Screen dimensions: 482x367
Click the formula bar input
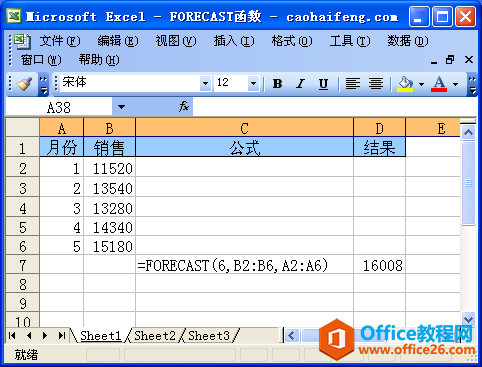[335, 107]
